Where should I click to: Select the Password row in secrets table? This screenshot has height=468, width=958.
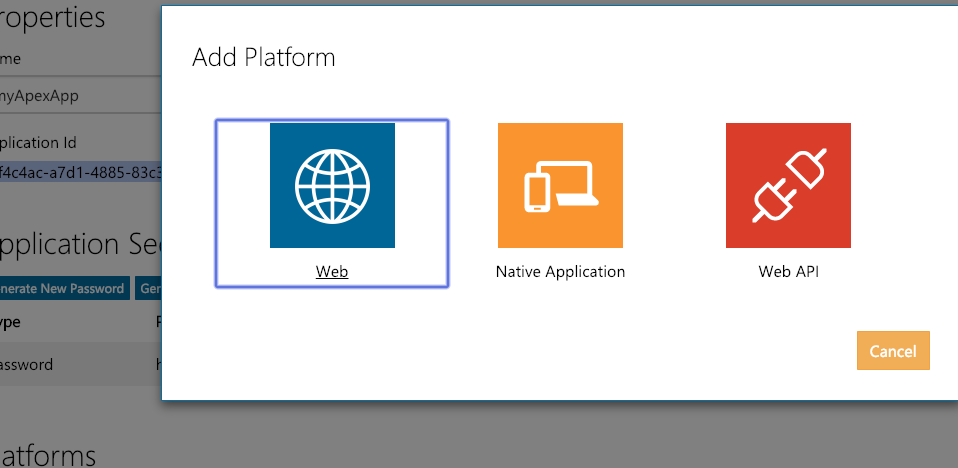tap(81, 365)
